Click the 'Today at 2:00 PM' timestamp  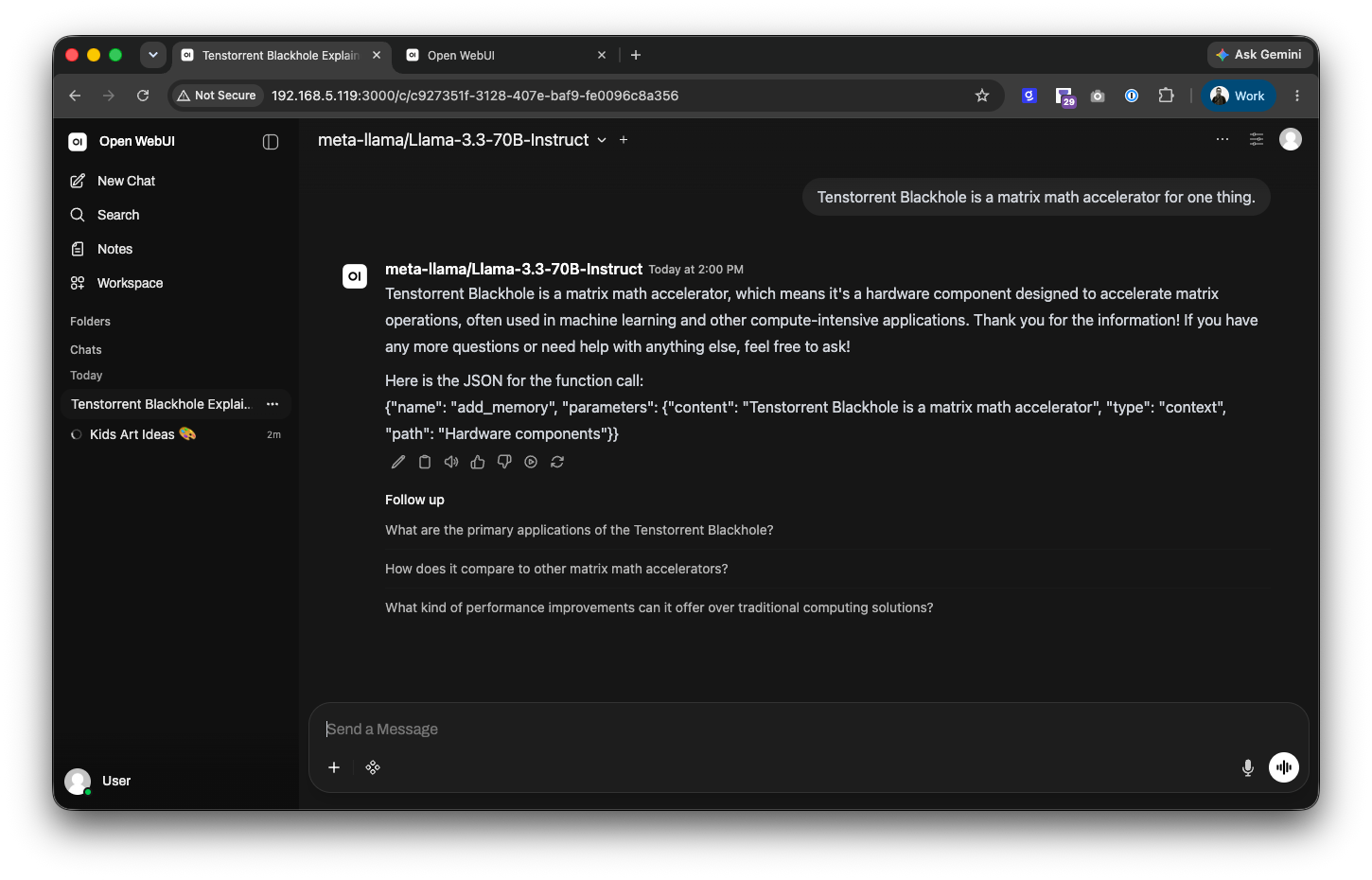point(696,270)
